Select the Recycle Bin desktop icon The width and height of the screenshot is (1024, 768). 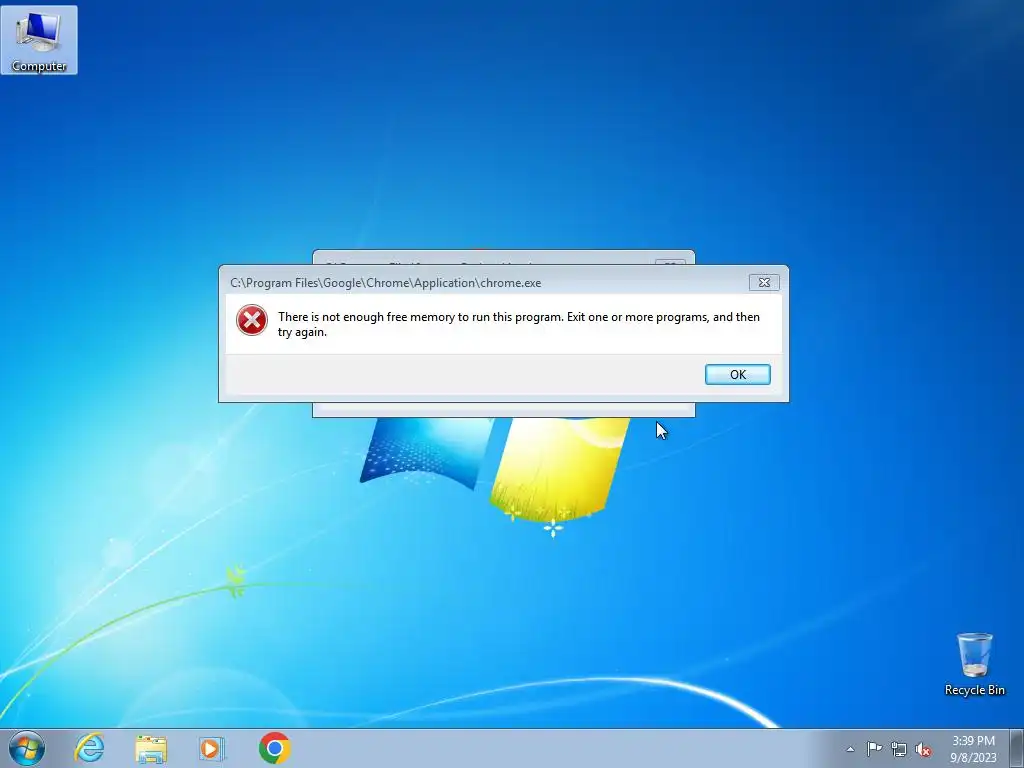(x=974, y=664)
